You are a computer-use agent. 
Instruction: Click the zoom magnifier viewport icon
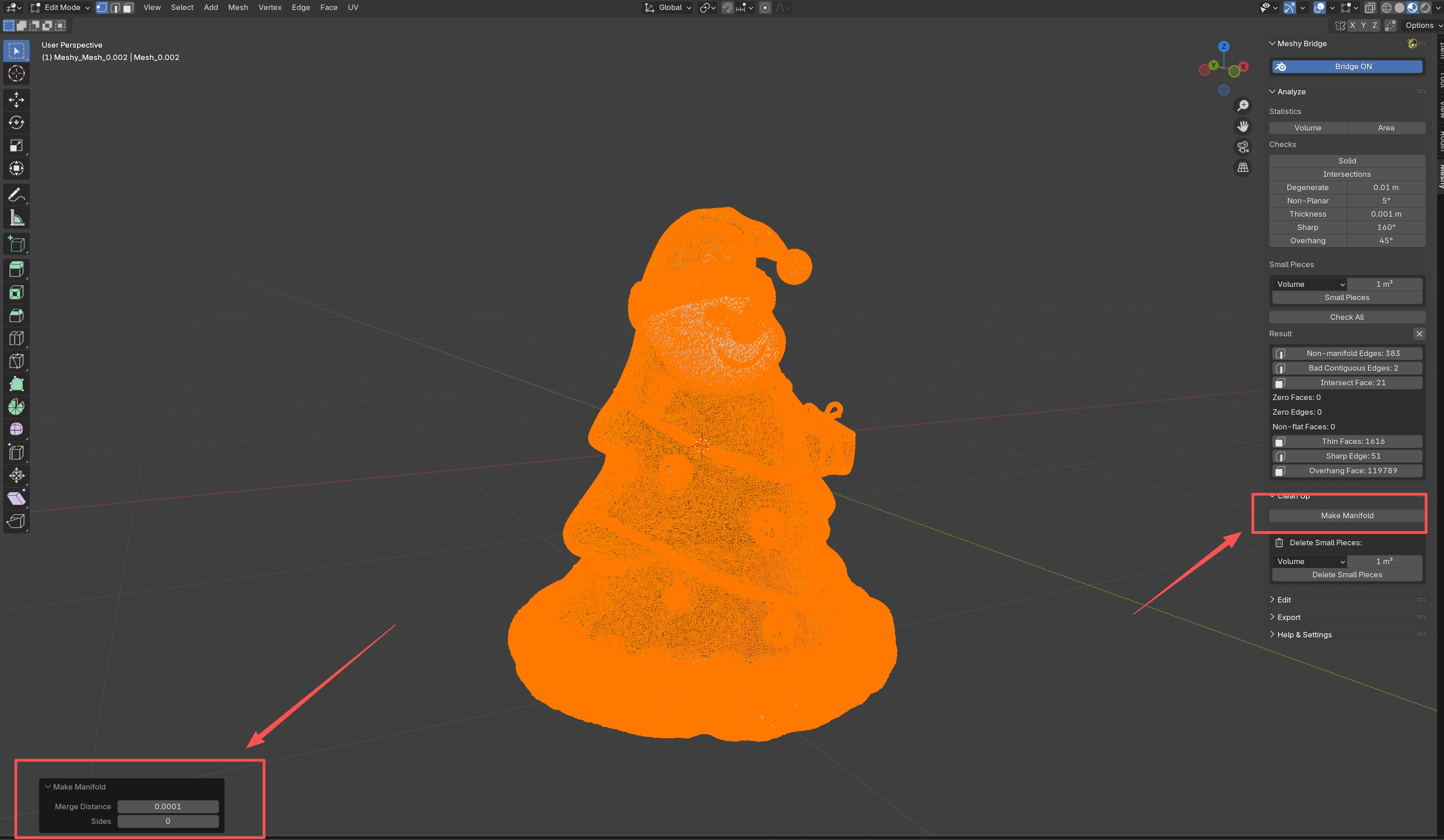coord(1242,106)
